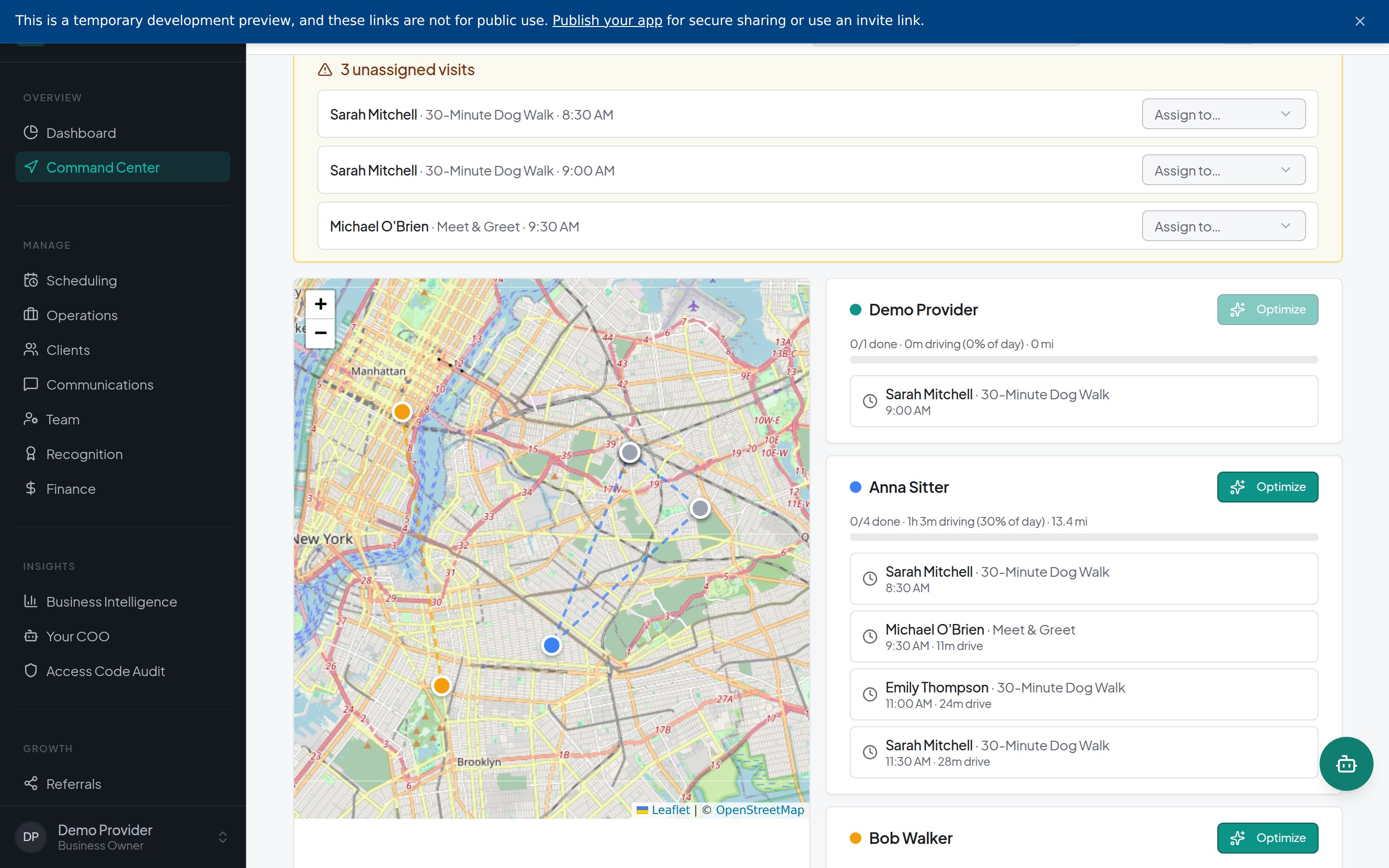This screenshot has width=1389, height=868.
Task: Click the Team icon in sidebar
Action: coord(31,419)
